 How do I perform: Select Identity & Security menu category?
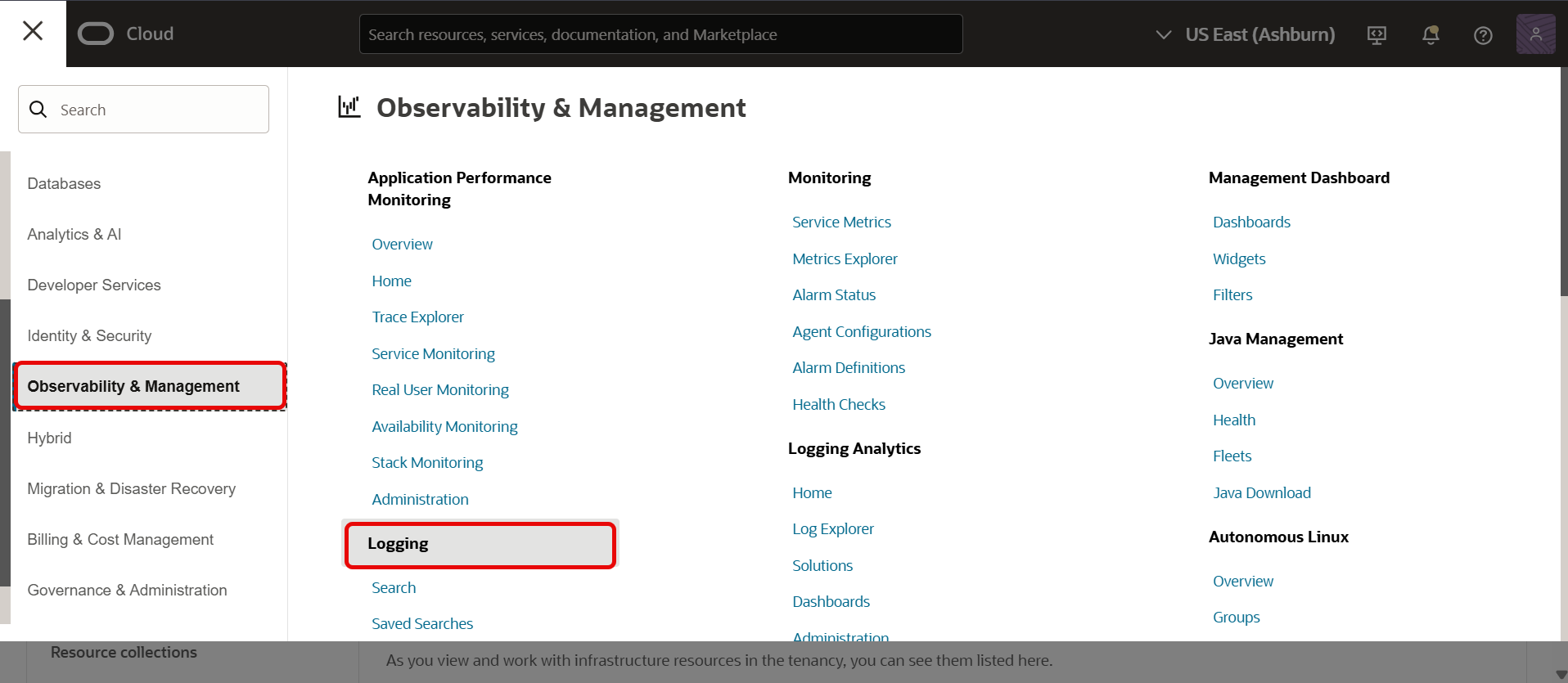pos(89,336)
